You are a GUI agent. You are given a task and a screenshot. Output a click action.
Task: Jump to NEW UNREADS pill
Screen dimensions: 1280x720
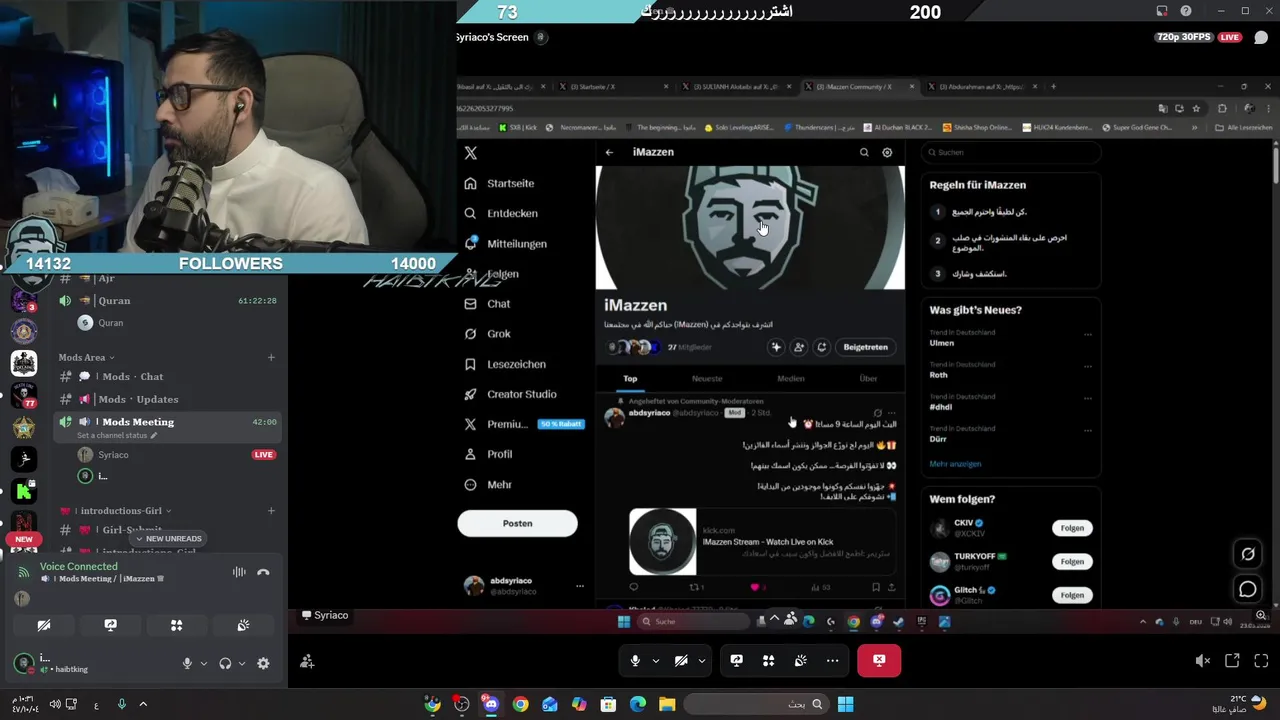[168, 539]
